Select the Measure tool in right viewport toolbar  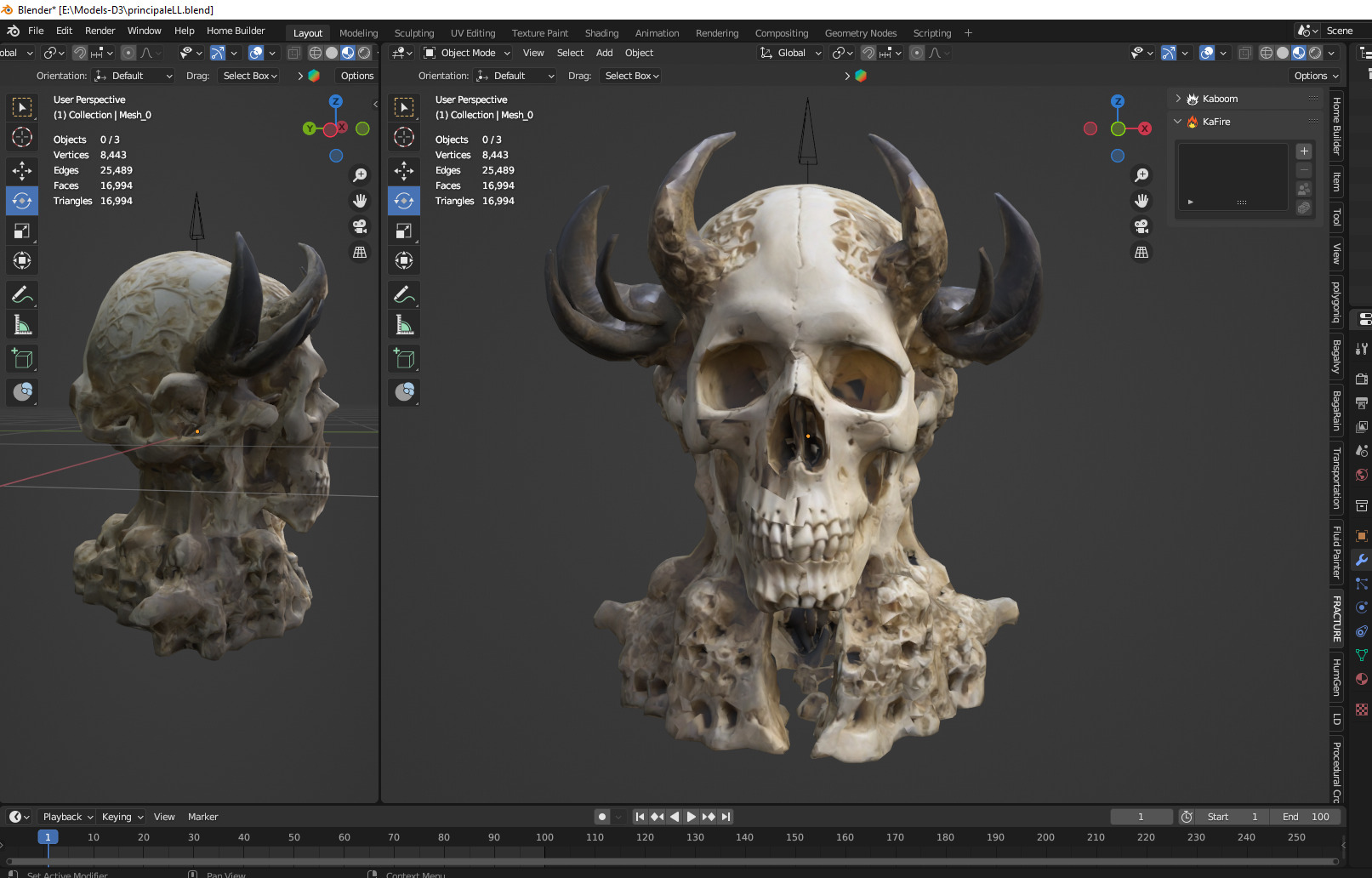[404, 324]
